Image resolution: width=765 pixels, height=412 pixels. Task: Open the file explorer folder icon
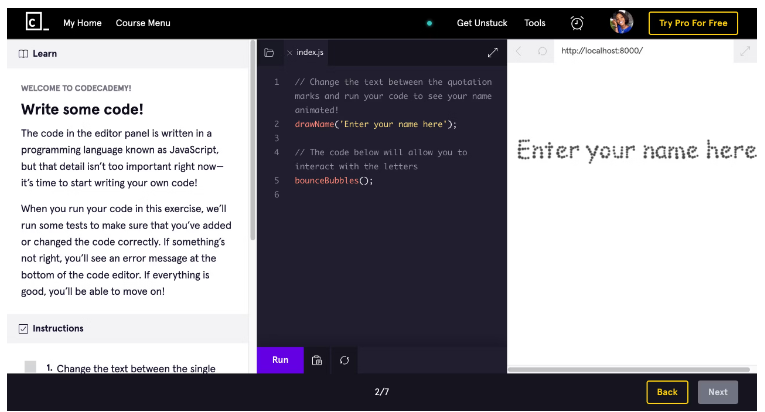point(269,52)
